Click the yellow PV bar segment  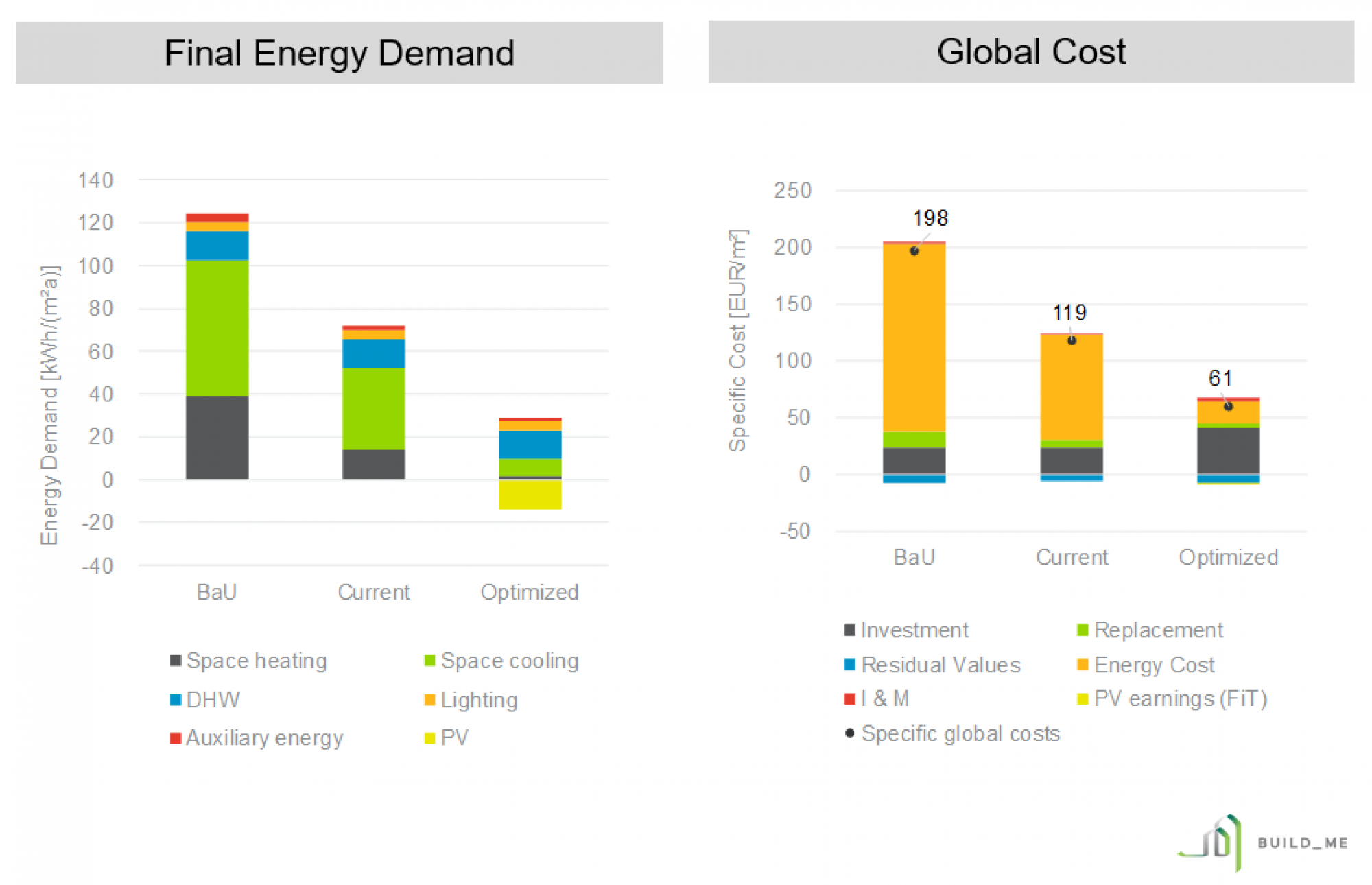coord(530,494)
